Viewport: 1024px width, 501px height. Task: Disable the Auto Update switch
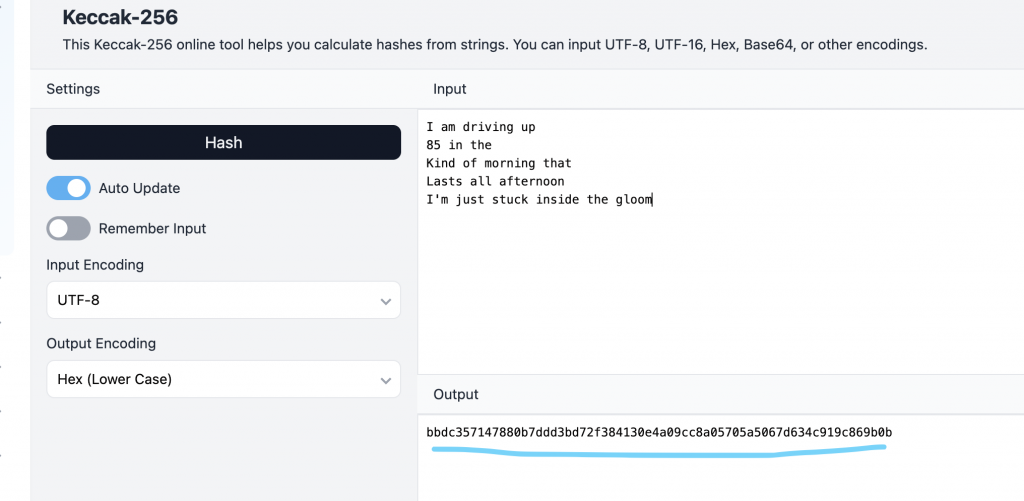tap(68, 188)
